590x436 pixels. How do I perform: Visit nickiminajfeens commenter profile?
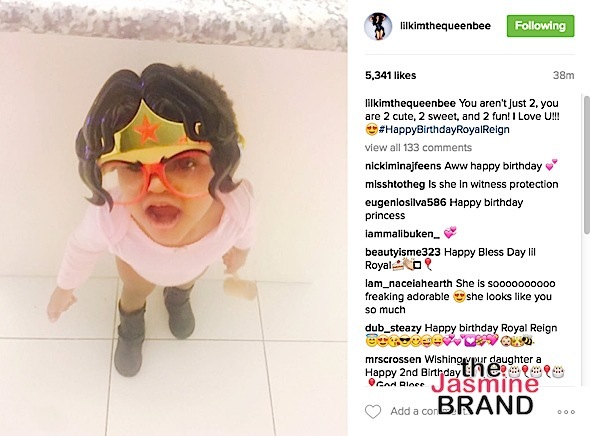click(403, 166)
